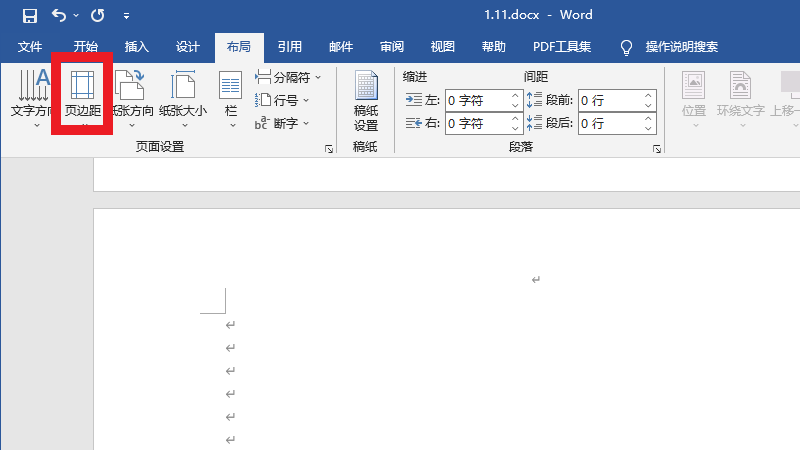Click the 栏 (Columns) icon
Image resolution: width=800 pixels, height=450 pixels.
(x=231, y=98)
